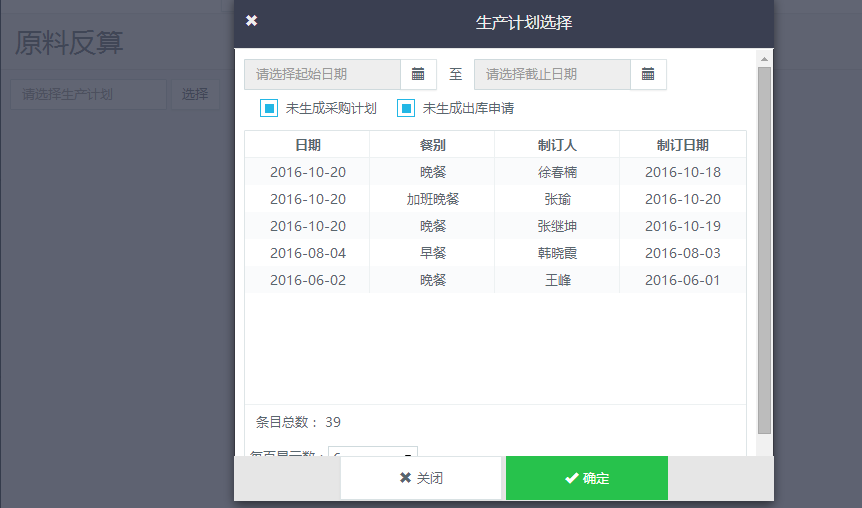Open the start date calendar picker
Viewport: 862px width, 508px height.
pyautogui.click(x=418, y=74)
